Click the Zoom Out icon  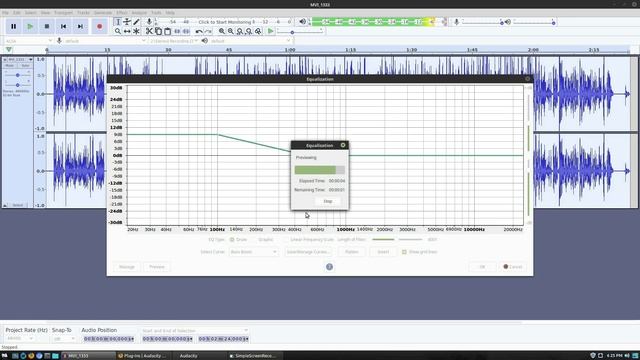[x=231, y=31]
